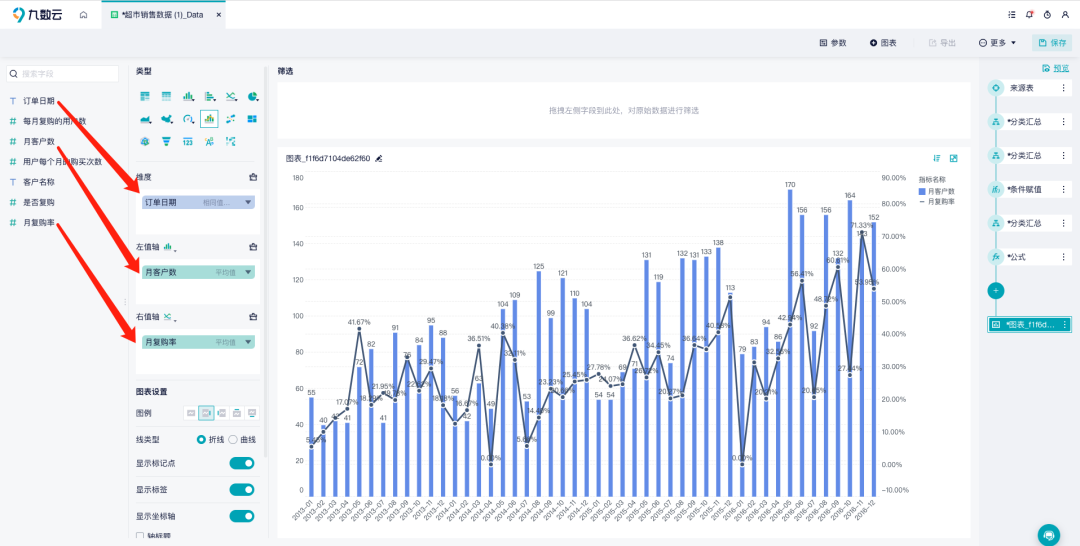Open options menu for 公式 step
Viewport: 1080px width, 546px height.
tap(1064, 257)
